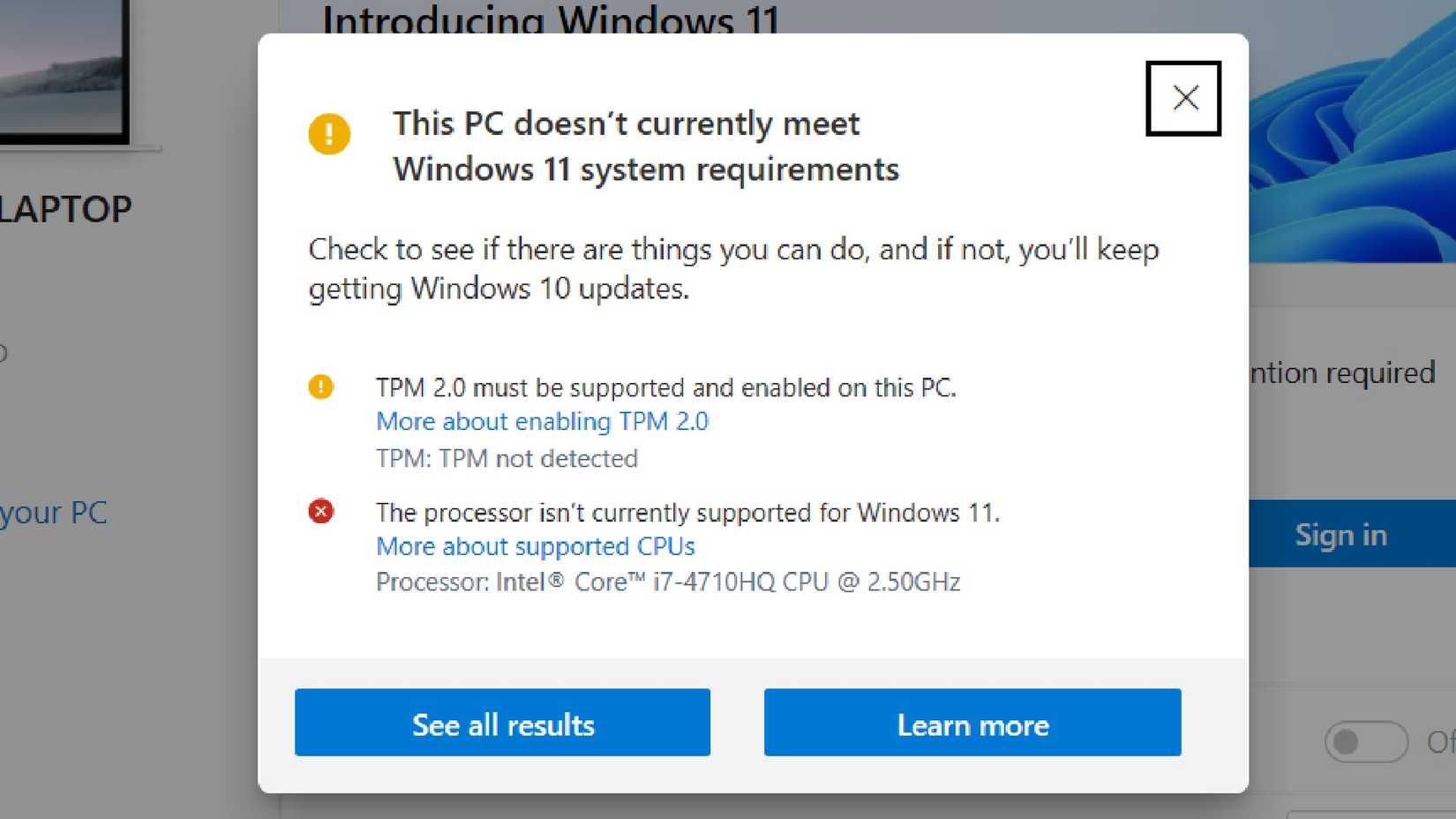
Task: Open the 'More about enabling TPM 2.0' link
Action: [542, 422]
